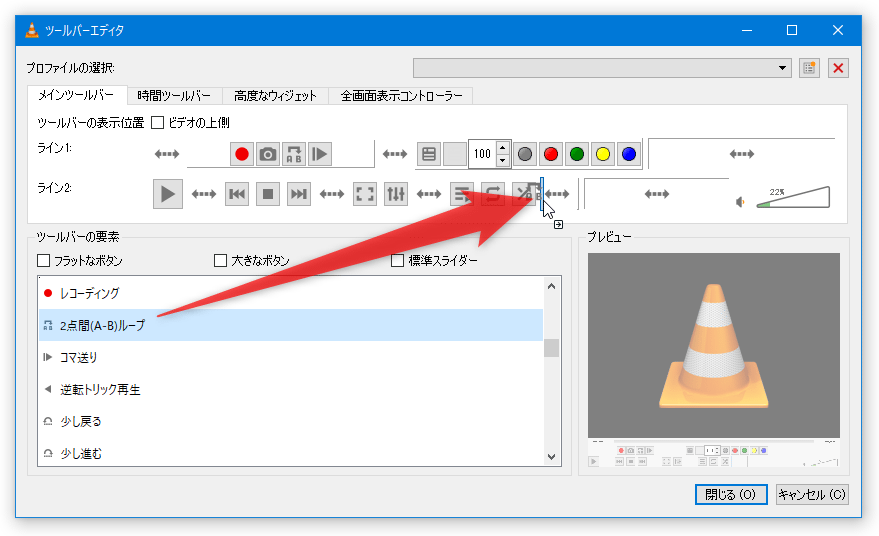Viewport: 879px width, 536px height.
Task: Increase the teletext page number with up arrow
Action: [x=503, y=148]
